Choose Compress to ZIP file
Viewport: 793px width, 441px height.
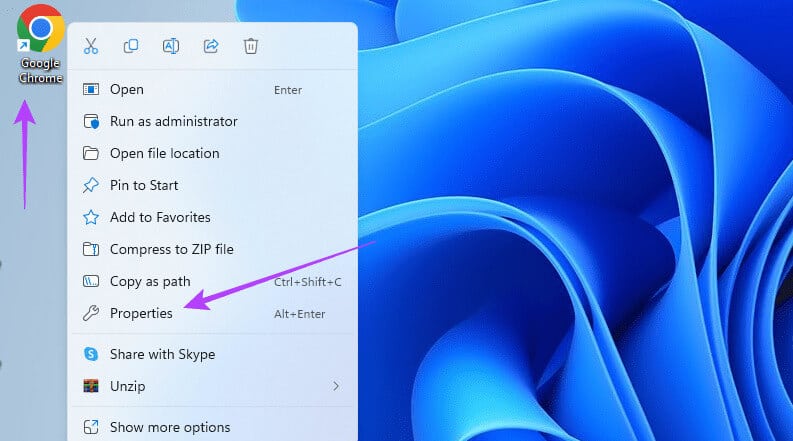[x=212, y=249]
